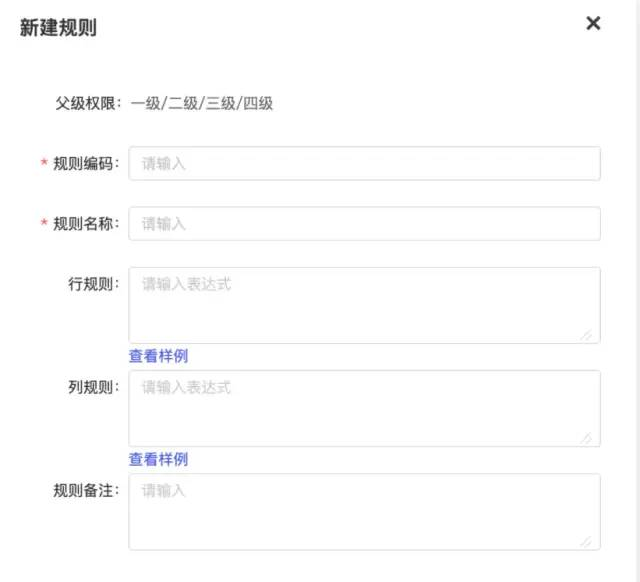Click the 规则备注 field label
Screen dimensions: 640x582
point(85,490)
